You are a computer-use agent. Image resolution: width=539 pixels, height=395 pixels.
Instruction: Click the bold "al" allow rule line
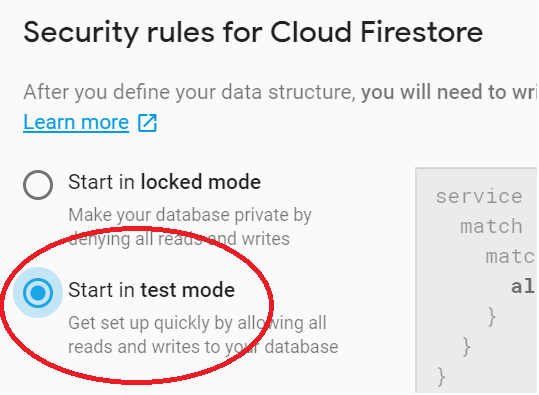[522, 287]
